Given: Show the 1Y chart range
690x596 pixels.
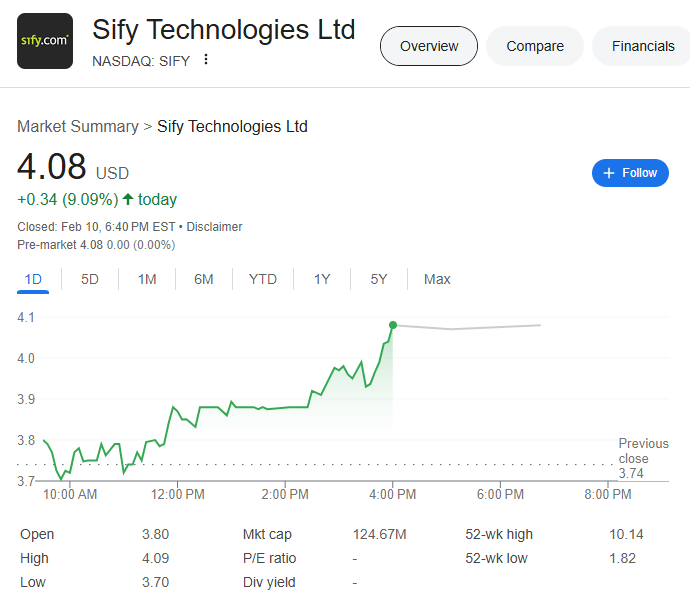Looking at the screenshot, I should (322, 279).
